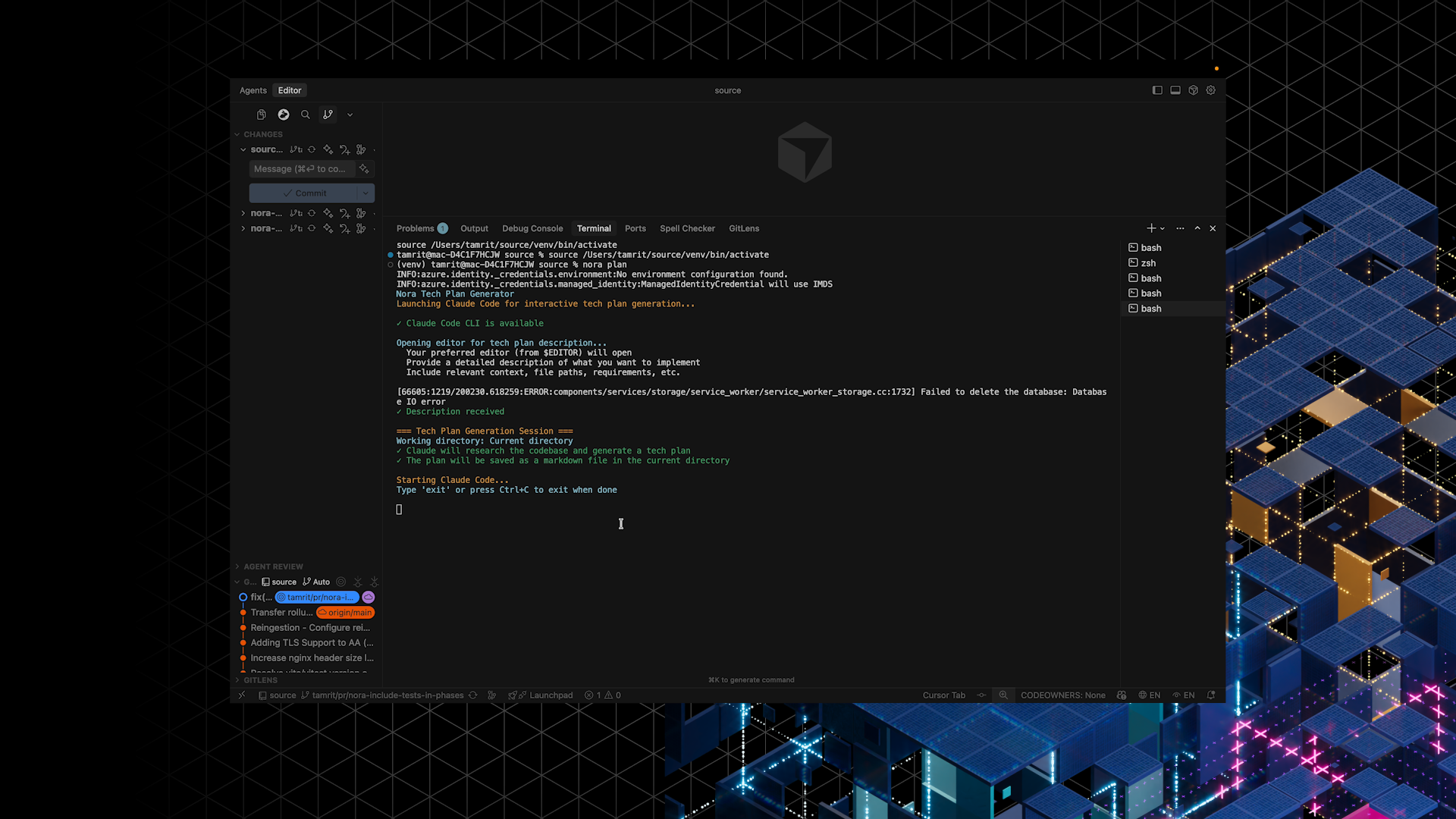Viewport: 1456px width, 819px height.
Task: Open the Problems tab
Action: click(x=422, y=228)
